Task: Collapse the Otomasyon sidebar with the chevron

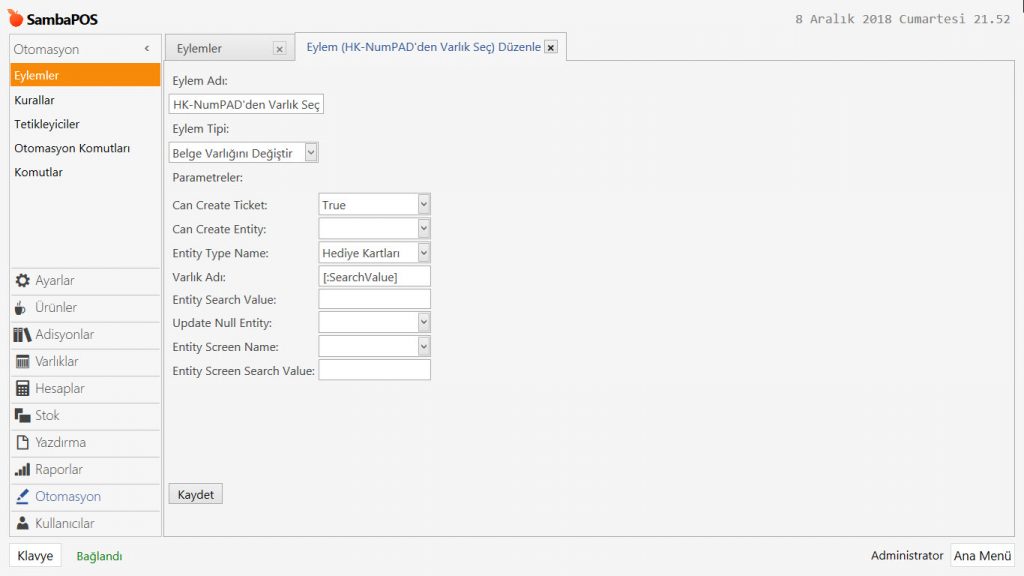Action: click(147, 49)
